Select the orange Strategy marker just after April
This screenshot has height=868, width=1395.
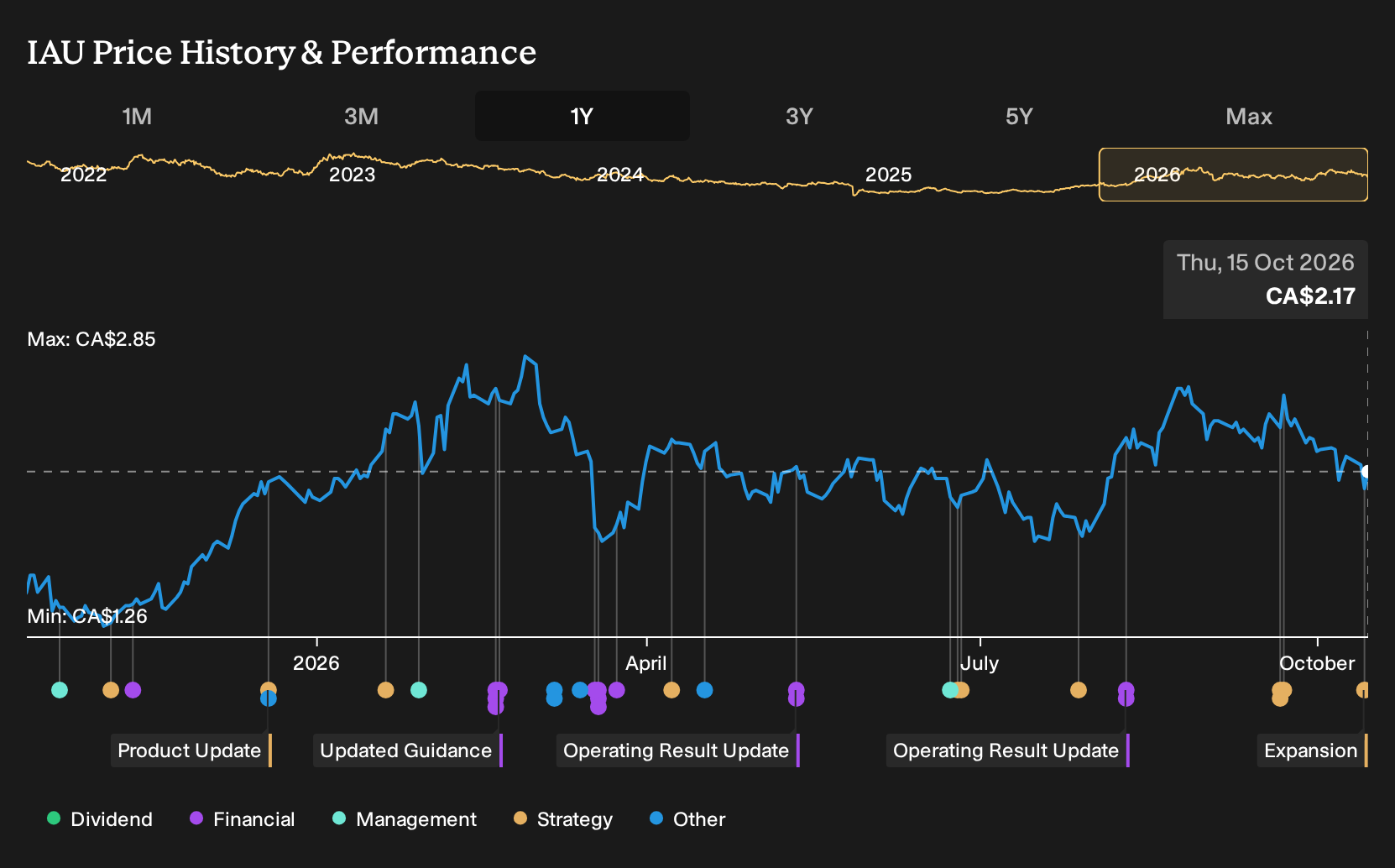click(671, 690)
